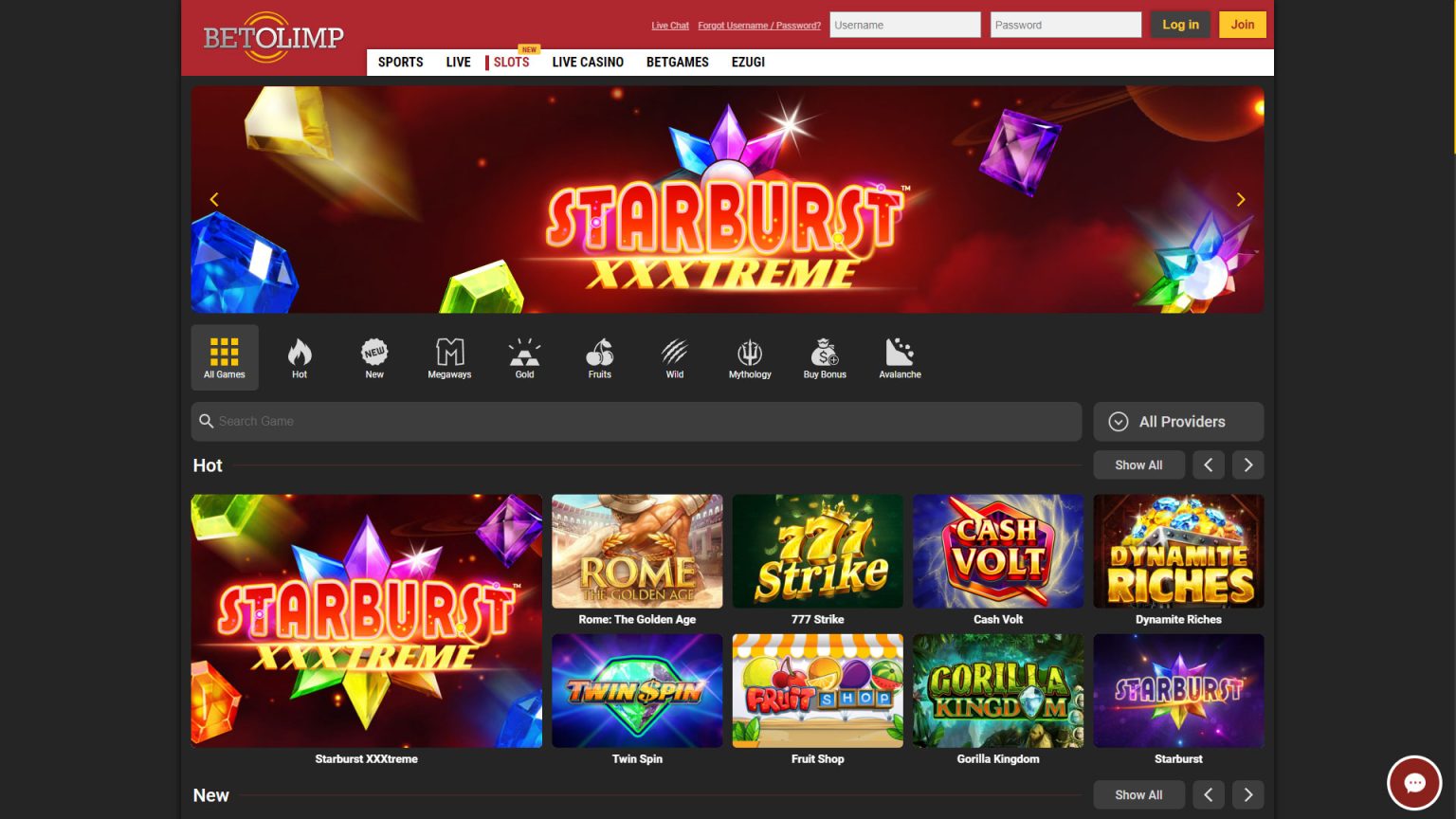Open the Cash Volt game
The width and height of the screenshot is (1456, 819).
coord(998,551)
